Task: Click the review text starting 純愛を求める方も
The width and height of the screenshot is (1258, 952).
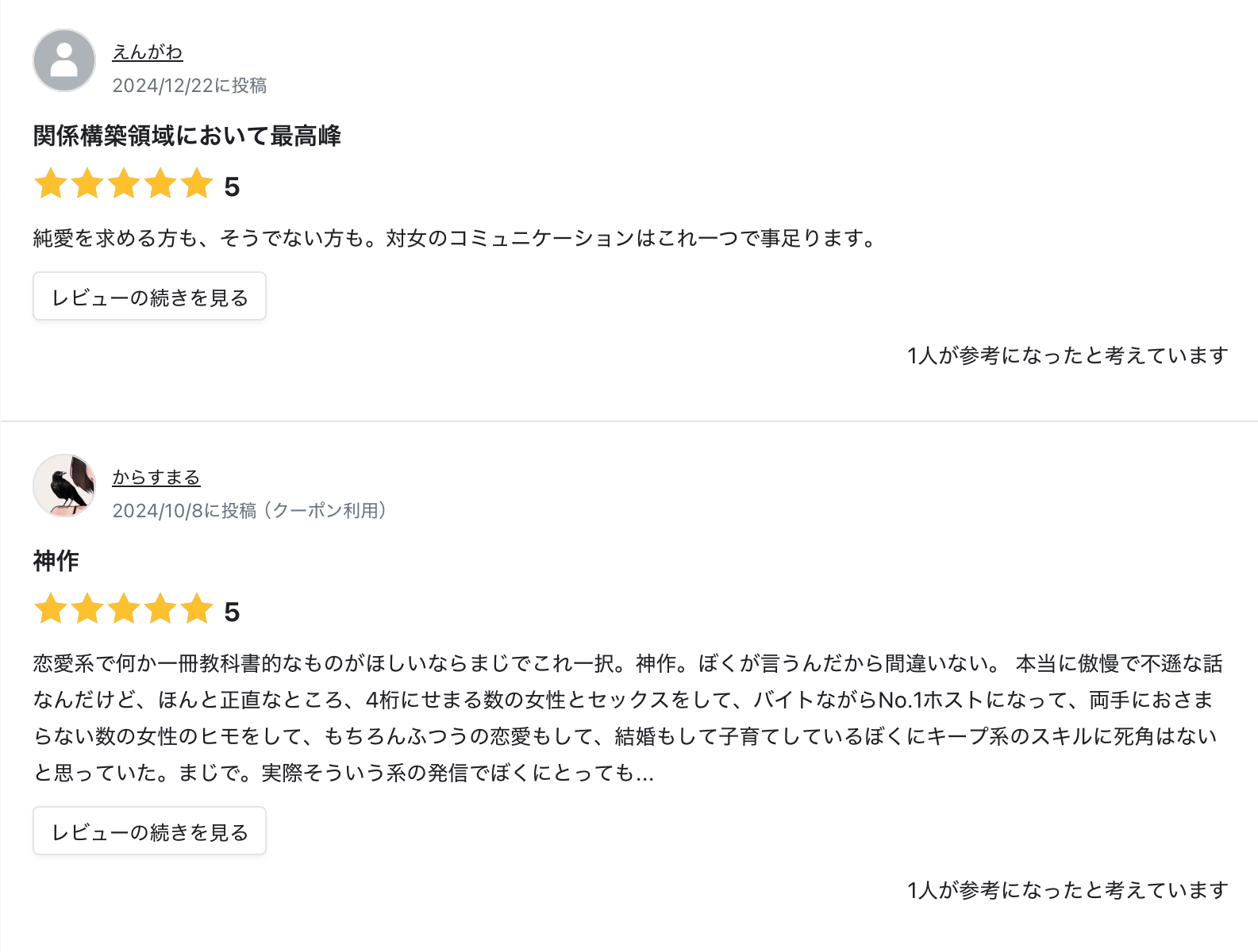Action: point(455,238)
